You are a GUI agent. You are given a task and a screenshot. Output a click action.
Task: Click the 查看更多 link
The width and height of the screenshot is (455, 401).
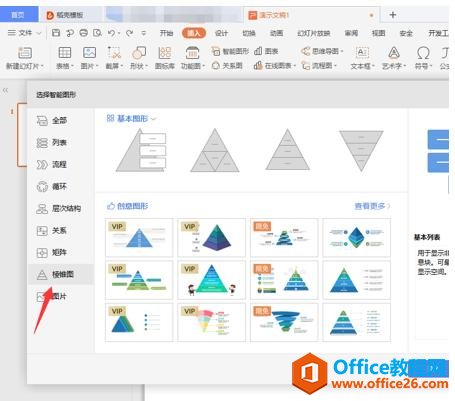click(372, 206)
